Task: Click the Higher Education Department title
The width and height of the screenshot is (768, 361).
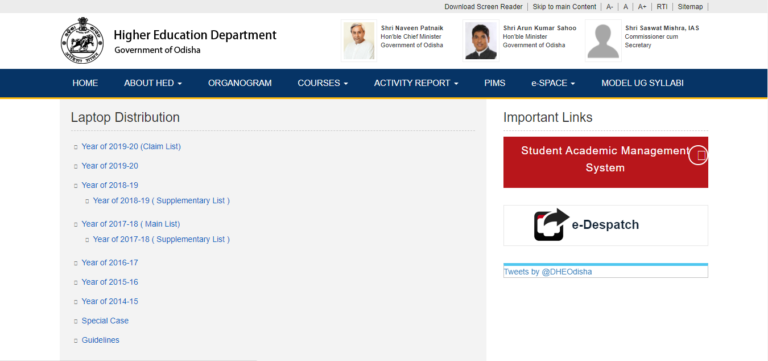Action: point(195,35)
